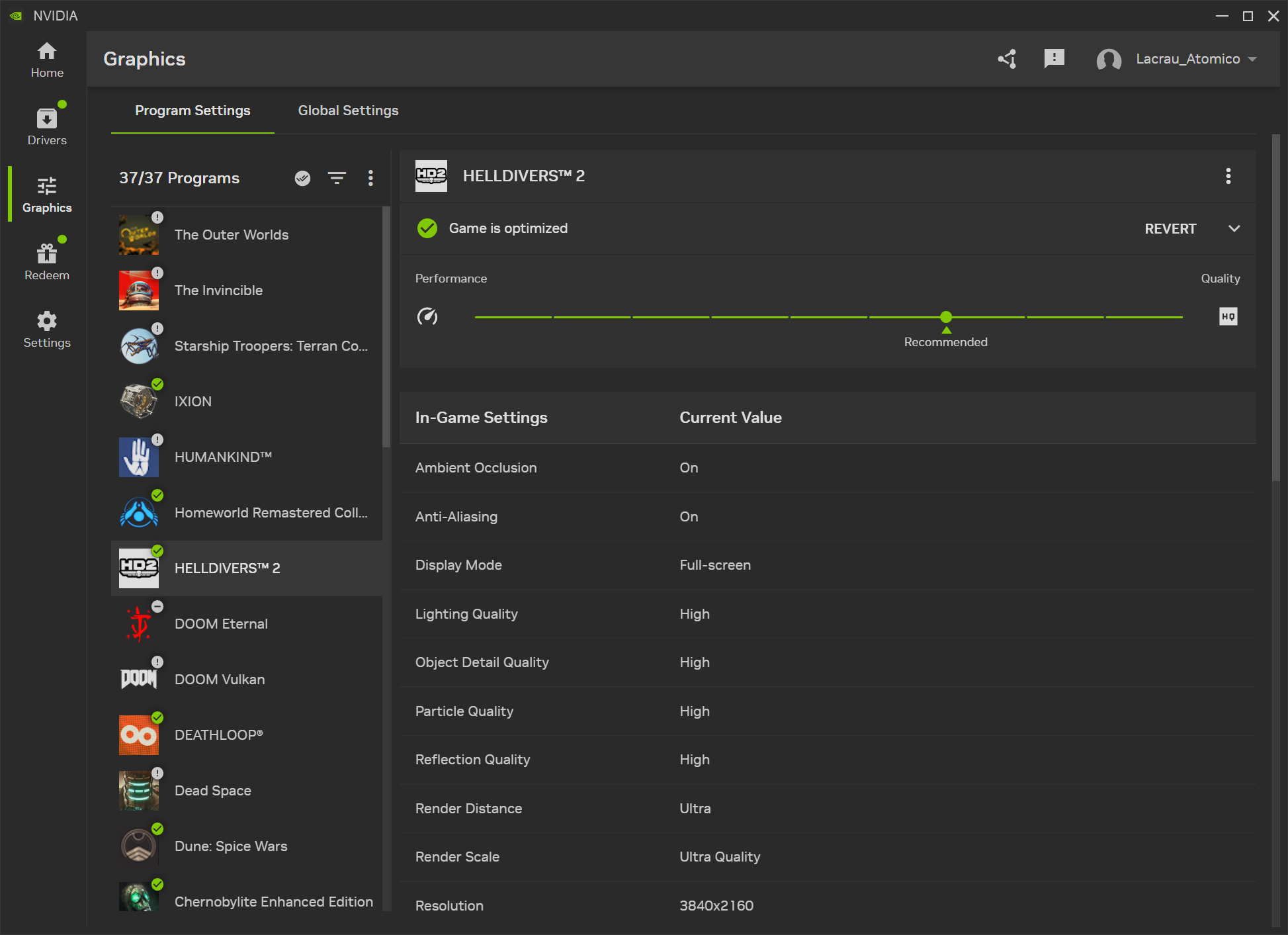Click the user avatar icon

point(1109,60)
